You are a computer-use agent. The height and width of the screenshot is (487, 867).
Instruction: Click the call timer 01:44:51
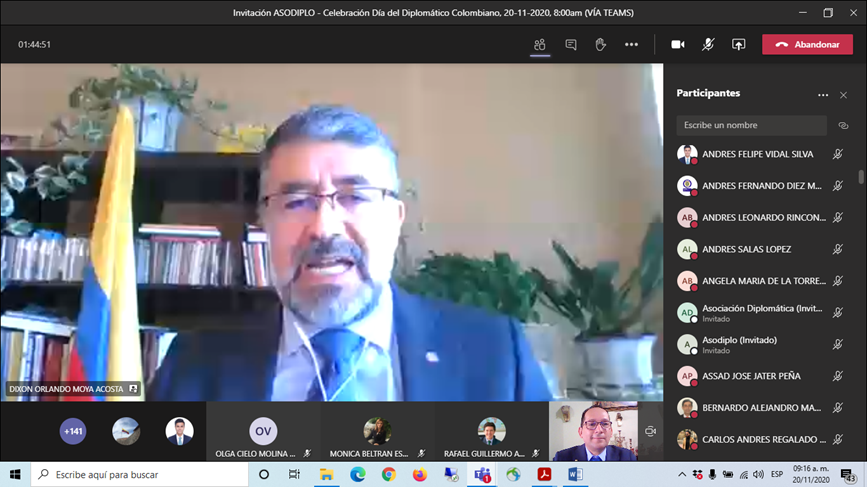tap(34, 45)
